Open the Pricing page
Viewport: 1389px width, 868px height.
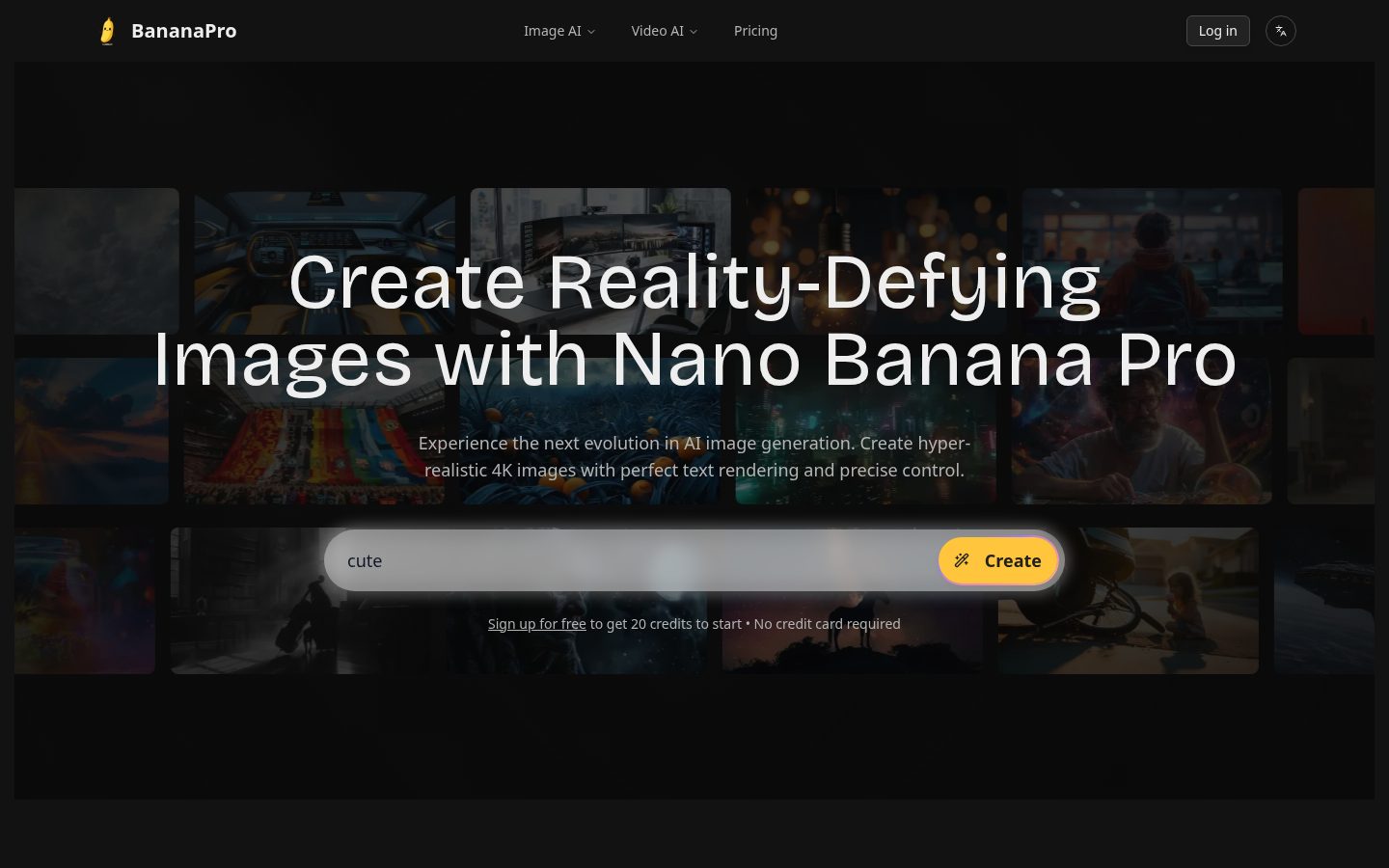pyautogui.click(x=755, y=31)
